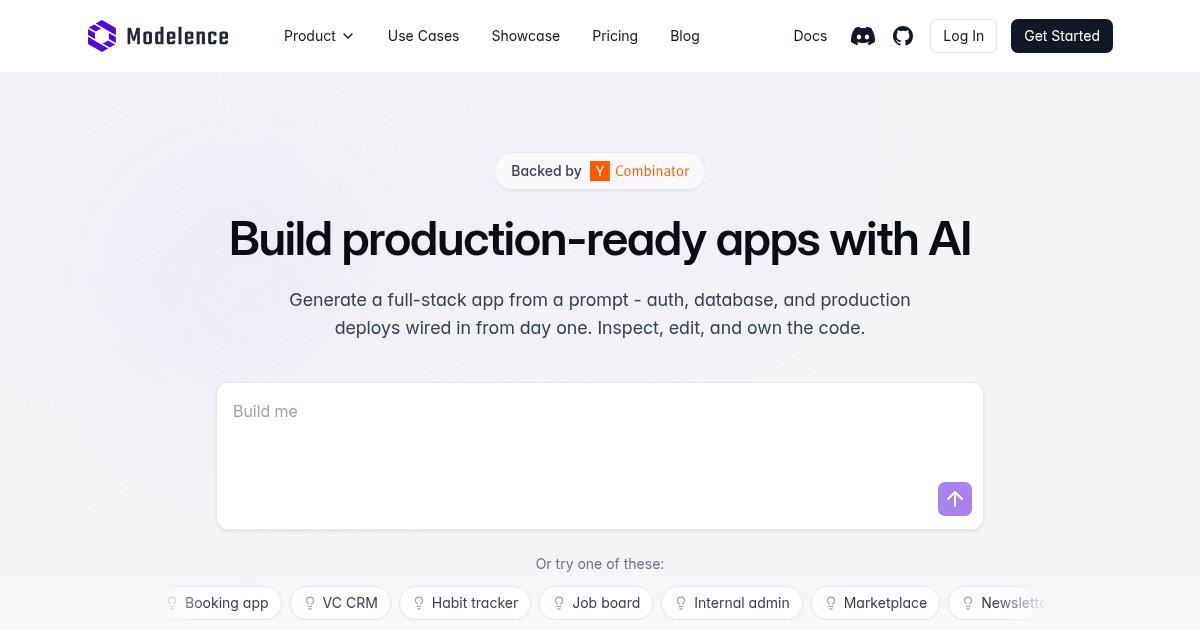Choose the VC CRM suggestion
The width and height of the screenshot is (1200, 630).
coord(341,603)
